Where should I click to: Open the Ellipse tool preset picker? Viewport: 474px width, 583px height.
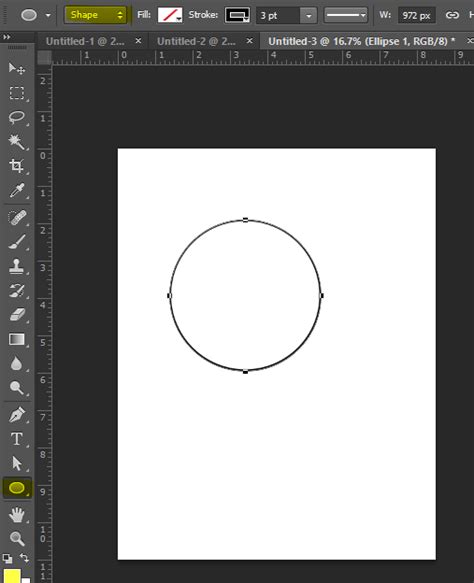(48, 15)
